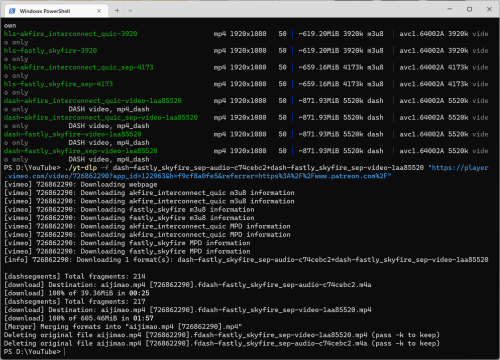Click format ID dash-akfire_interconnect_quic_sep-video-1aa85520
The image size is (500, 360).
tap(101, 117)
